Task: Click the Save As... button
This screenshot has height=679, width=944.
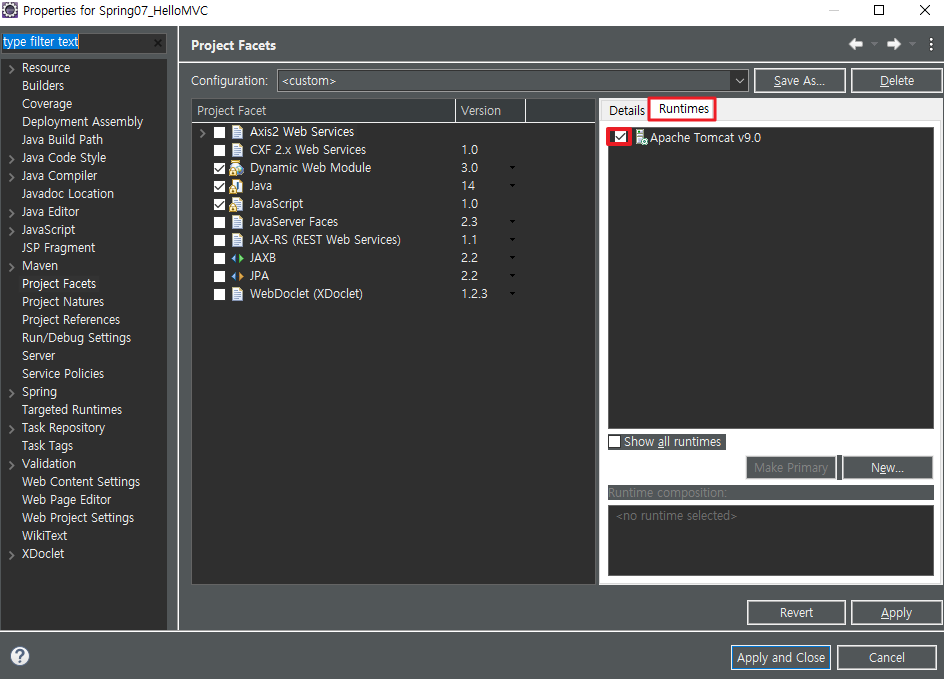Action: (800, 81)
